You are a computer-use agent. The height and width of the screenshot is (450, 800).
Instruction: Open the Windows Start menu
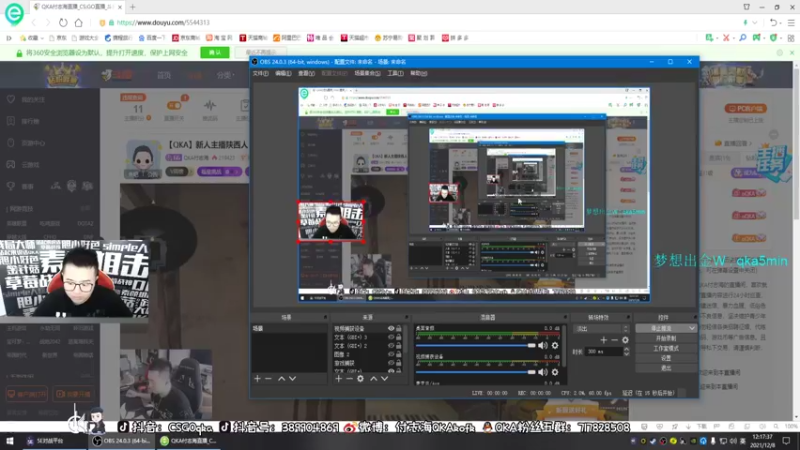coord(10,441)
